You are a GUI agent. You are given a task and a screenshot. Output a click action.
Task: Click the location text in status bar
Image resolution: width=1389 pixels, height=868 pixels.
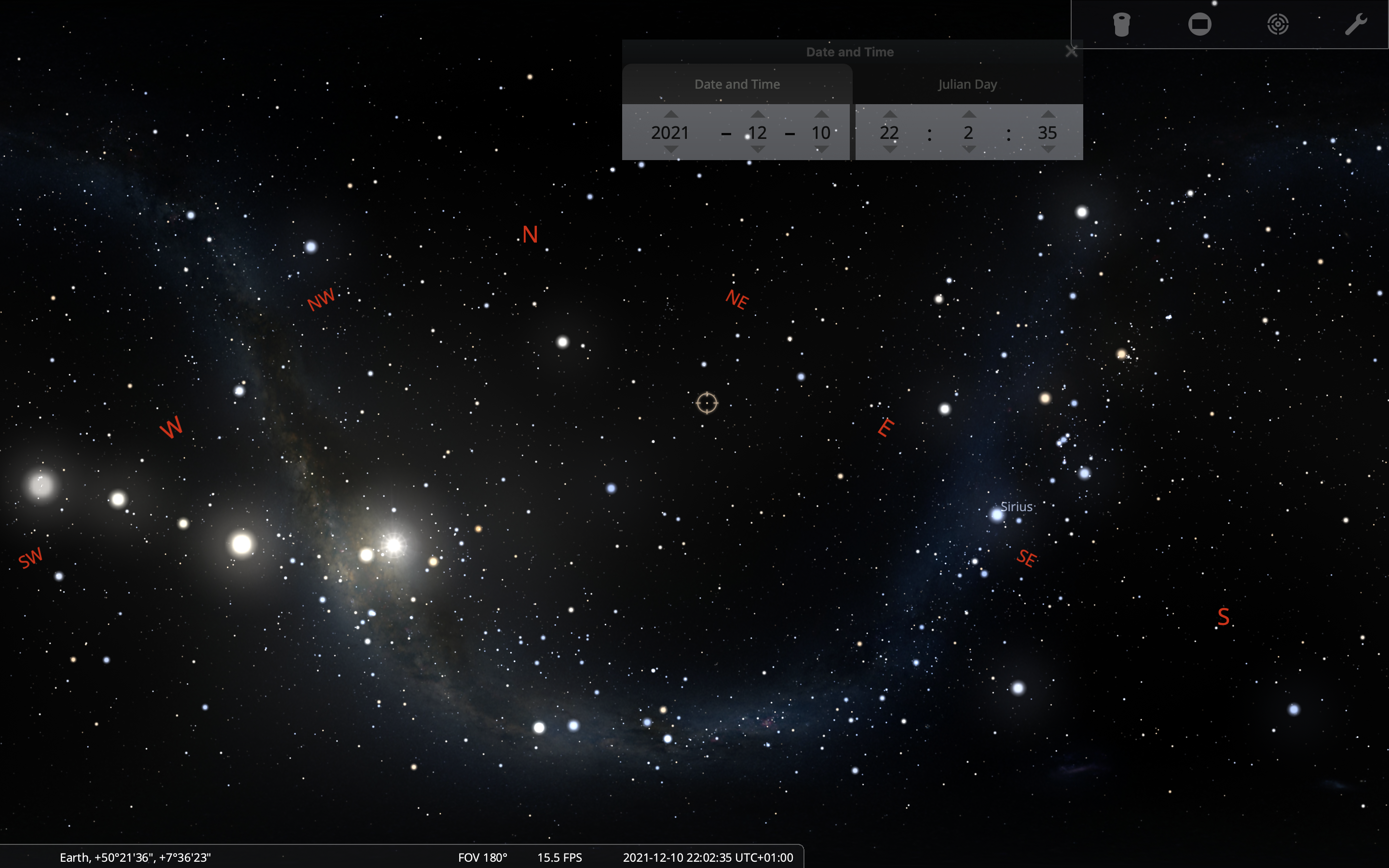135,857
